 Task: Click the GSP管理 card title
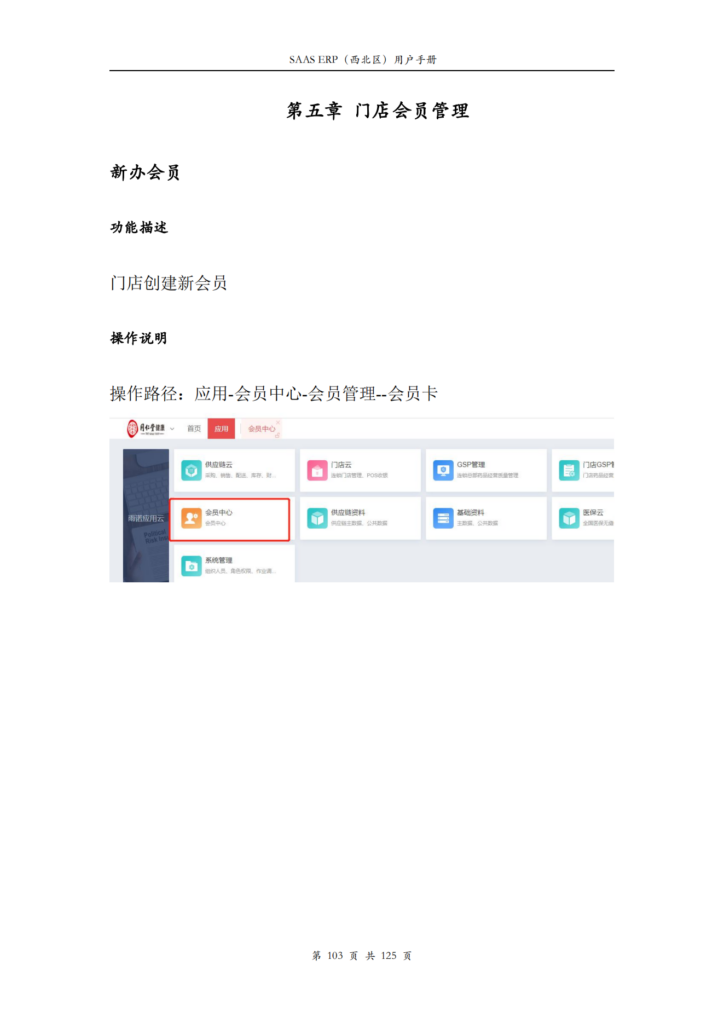click(471, 465)
